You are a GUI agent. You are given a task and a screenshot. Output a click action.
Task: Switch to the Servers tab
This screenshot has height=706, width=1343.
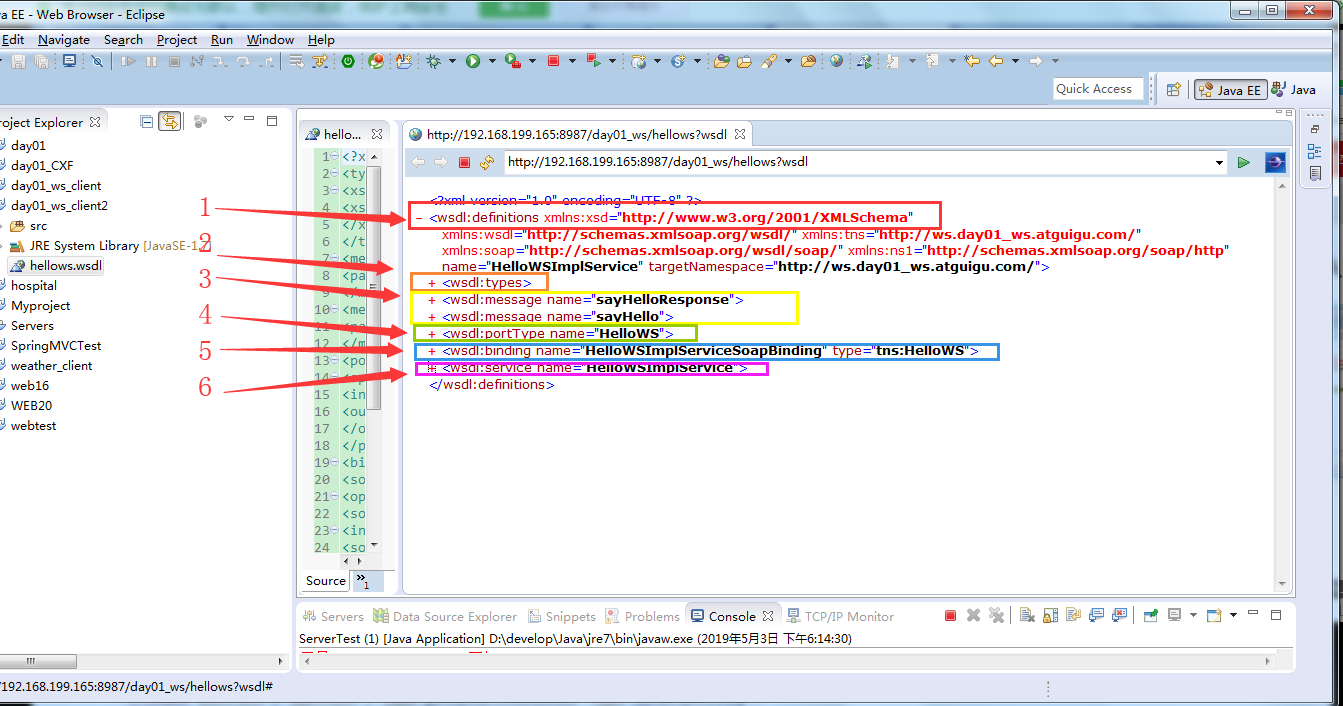pyautogui.click(x=332, y=616)
